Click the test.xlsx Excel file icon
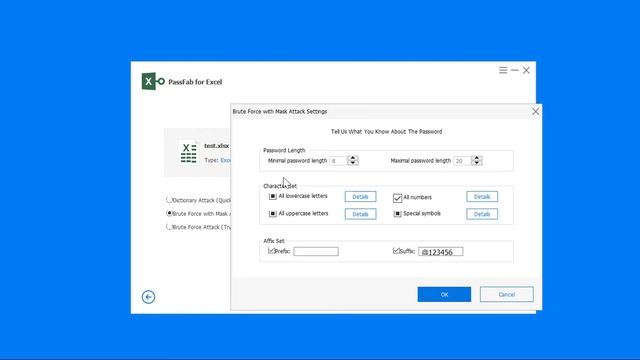 [x=188, y=152]
